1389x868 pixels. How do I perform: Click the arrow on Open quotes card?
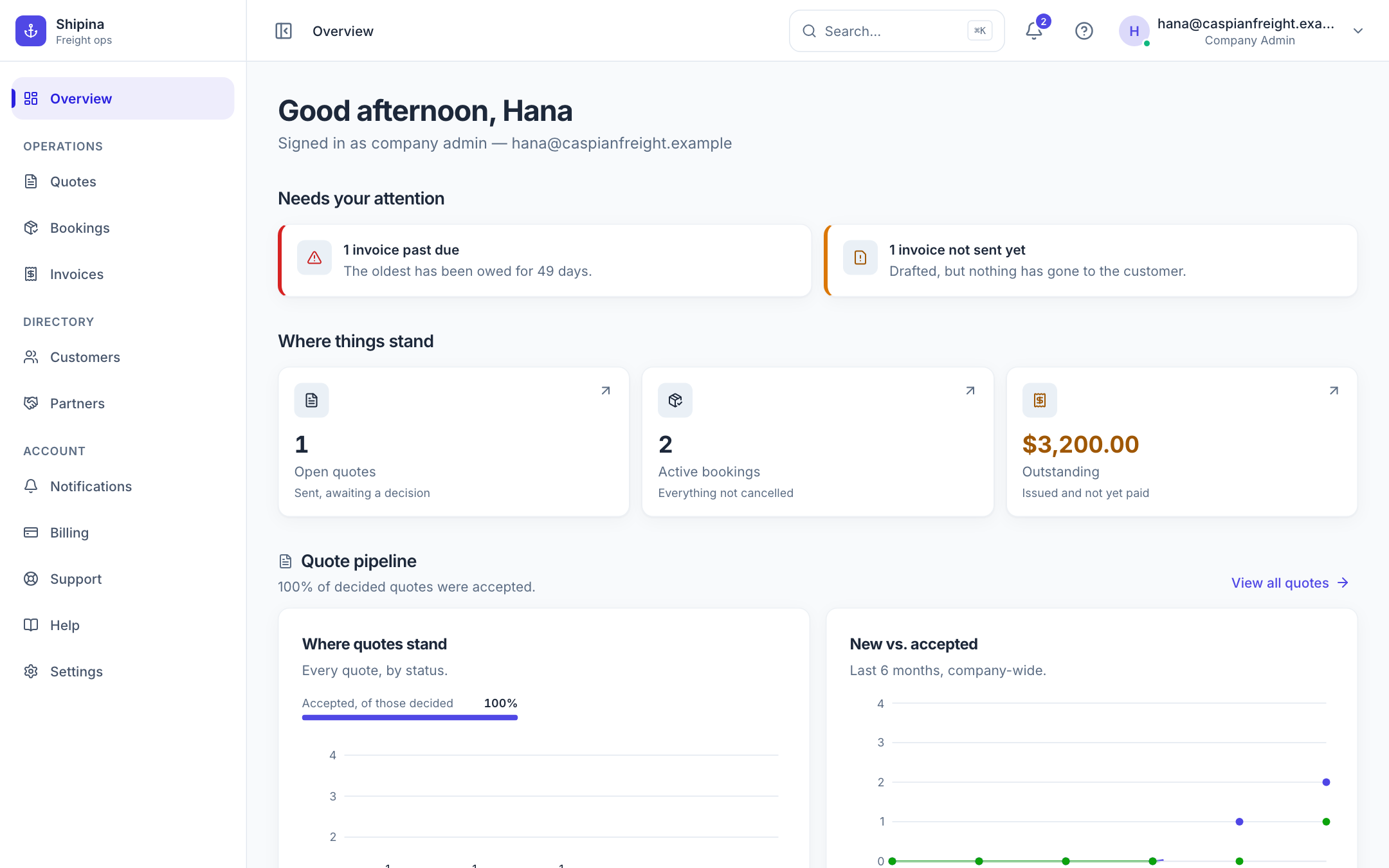pos(606,391)
